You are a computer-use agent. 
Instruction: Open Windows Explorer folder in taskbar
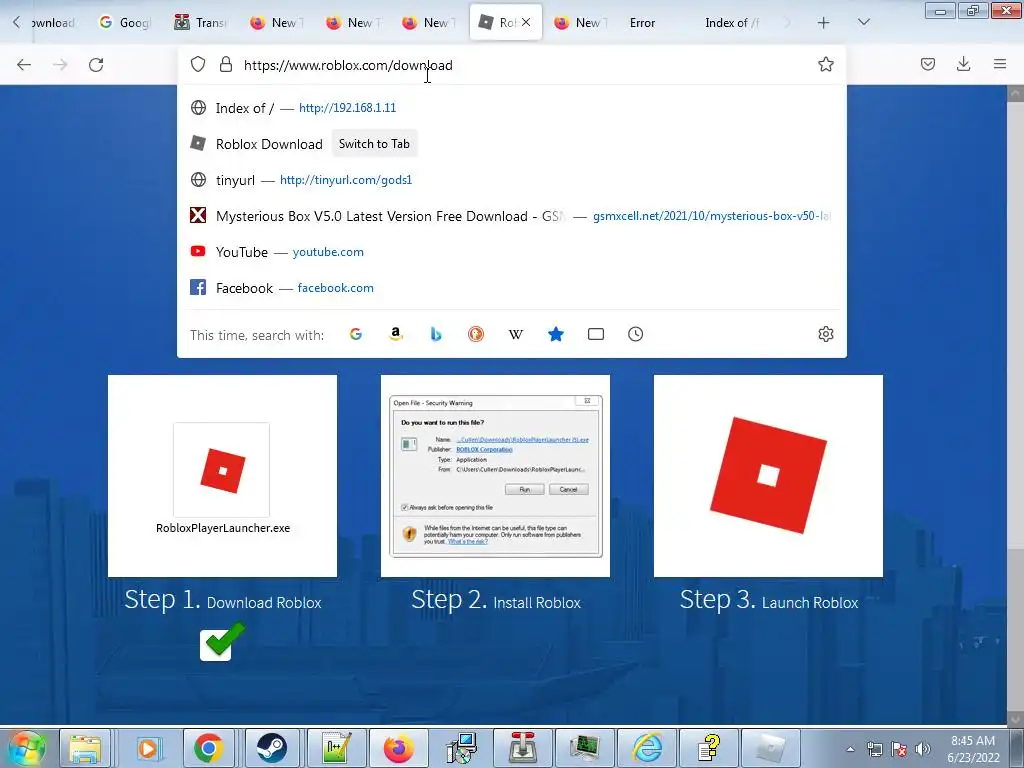click(x=85, y=748)
